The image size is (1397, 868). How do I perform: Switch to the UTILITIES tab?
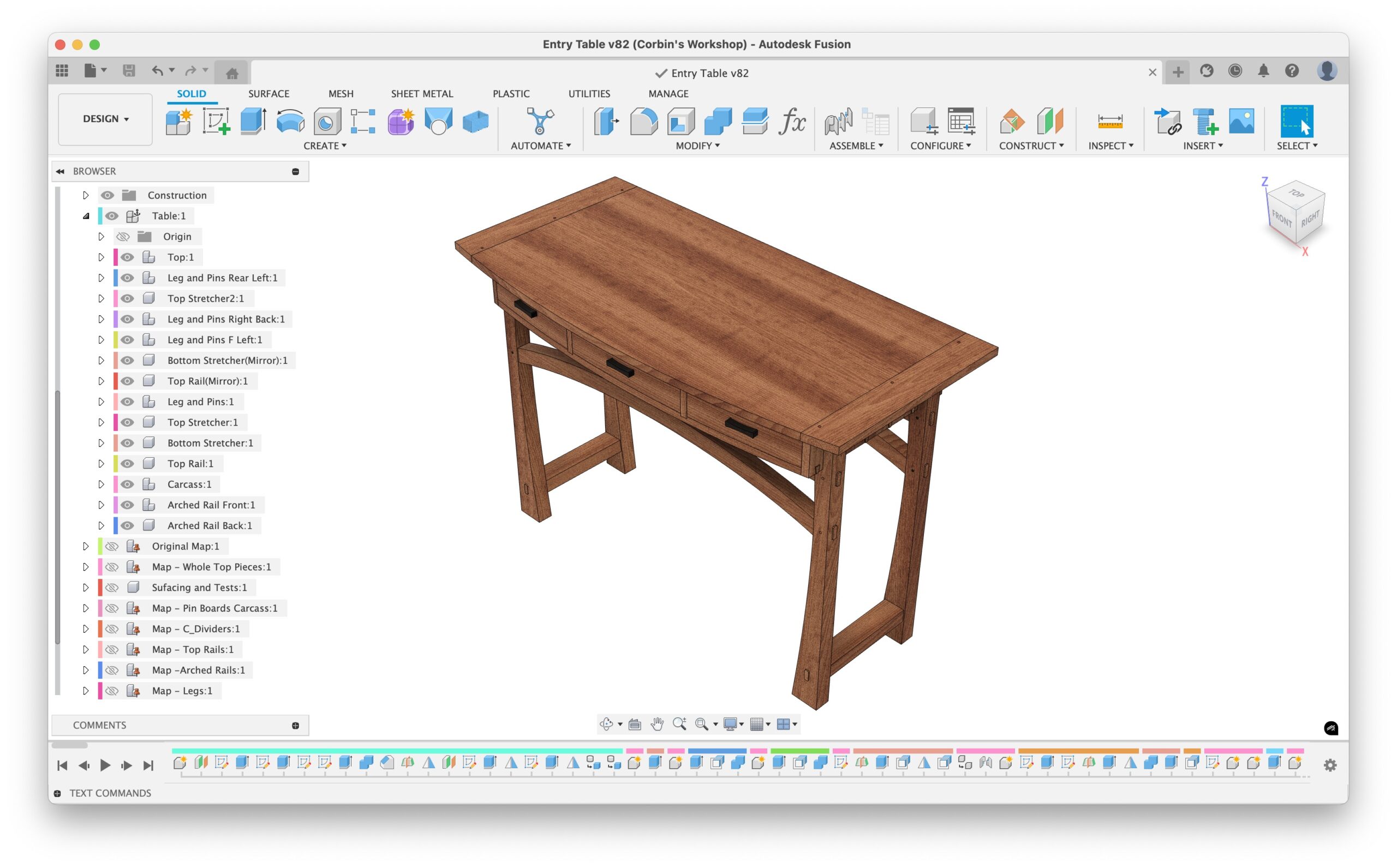(x=589, y=94)
